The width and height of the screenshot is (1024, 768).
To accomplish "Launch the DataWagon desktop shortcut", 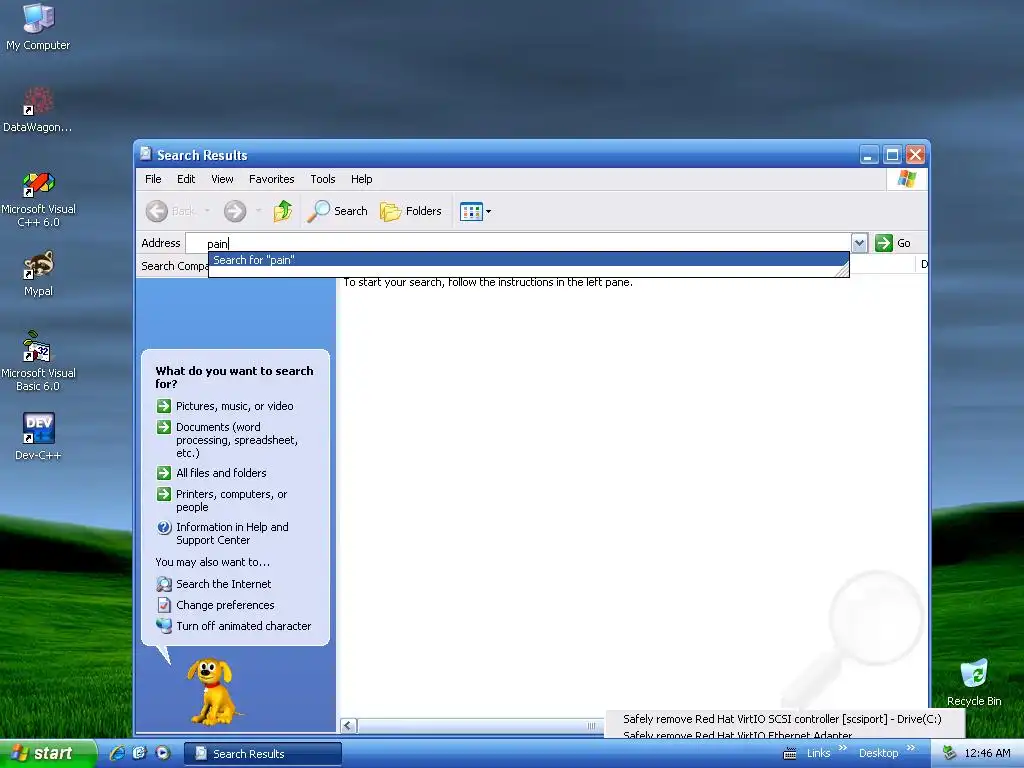I will point(38,108).
